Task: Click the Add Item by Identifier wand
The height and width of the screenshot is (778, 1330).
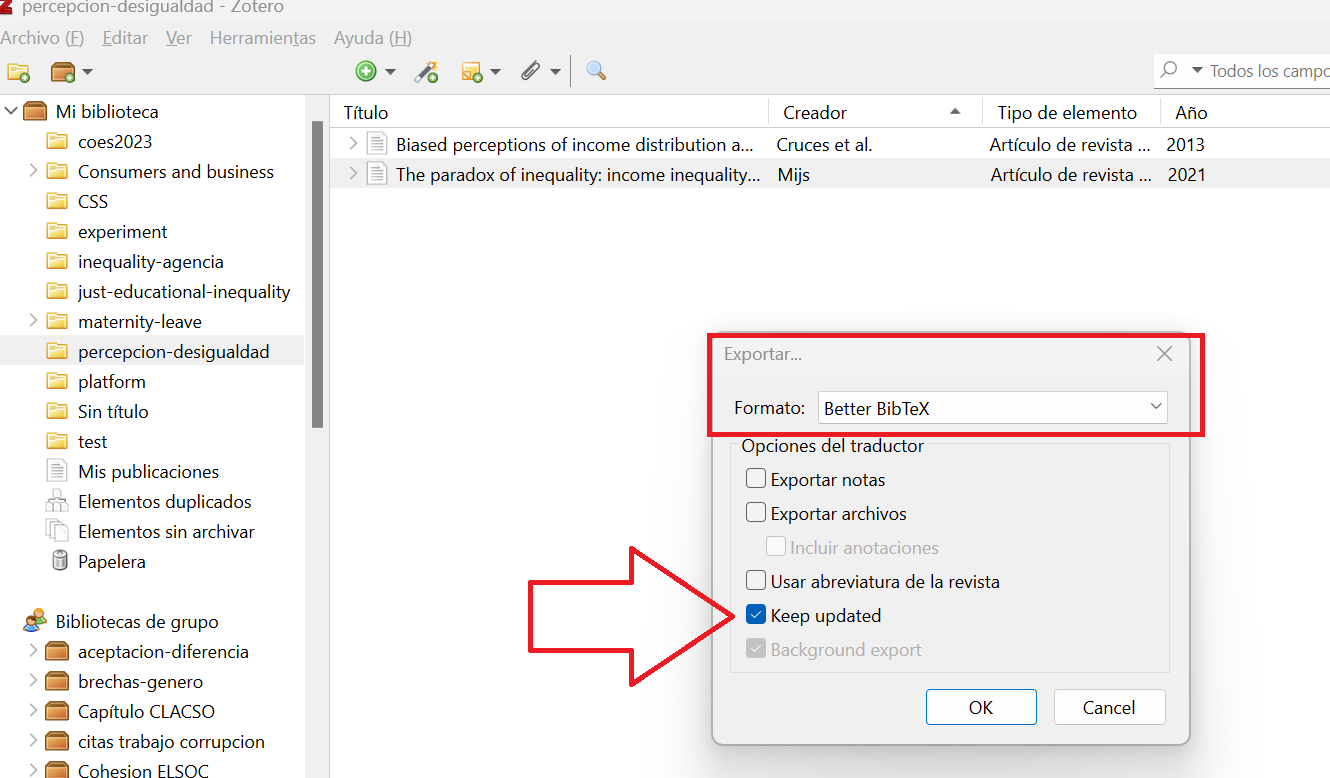Action: 427,72
